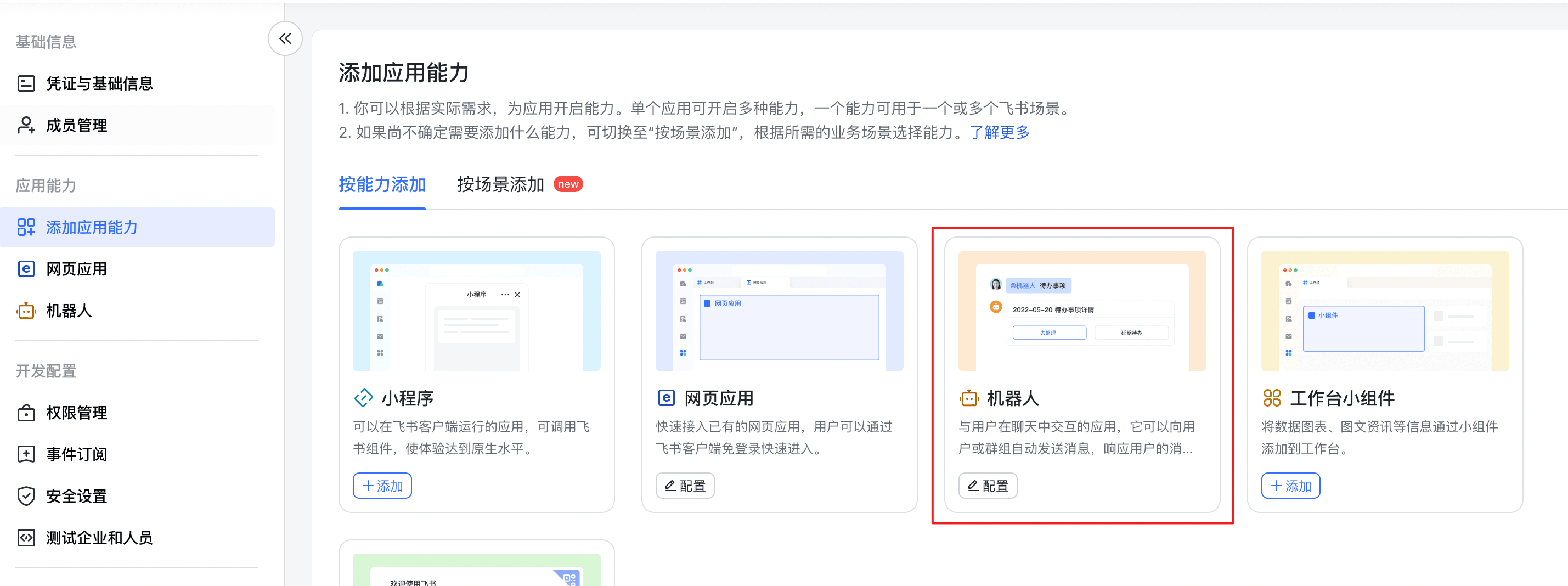The height and width of the screenshot is (586, 1568).
Task: Open 安全设置 in the sidebar
Action: click(138, 496)
